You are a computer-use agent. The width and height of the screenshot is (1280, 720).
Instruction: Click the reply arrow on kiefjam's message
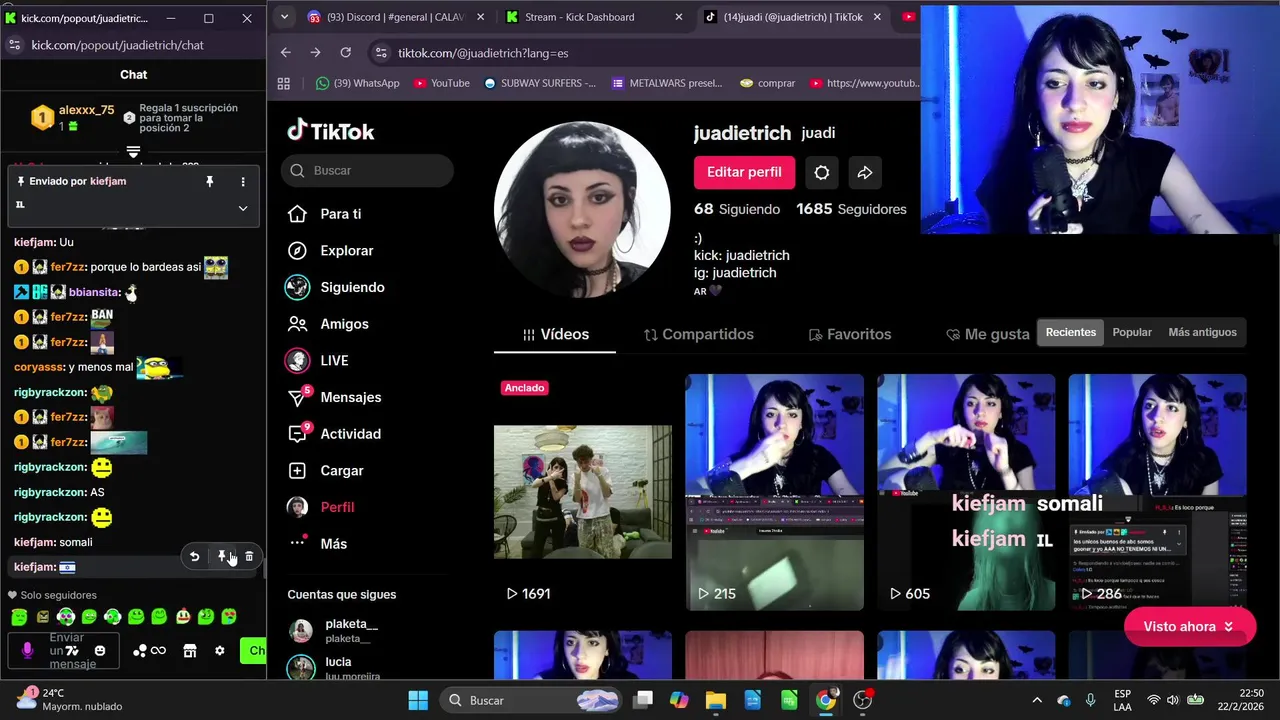[195, 557]
